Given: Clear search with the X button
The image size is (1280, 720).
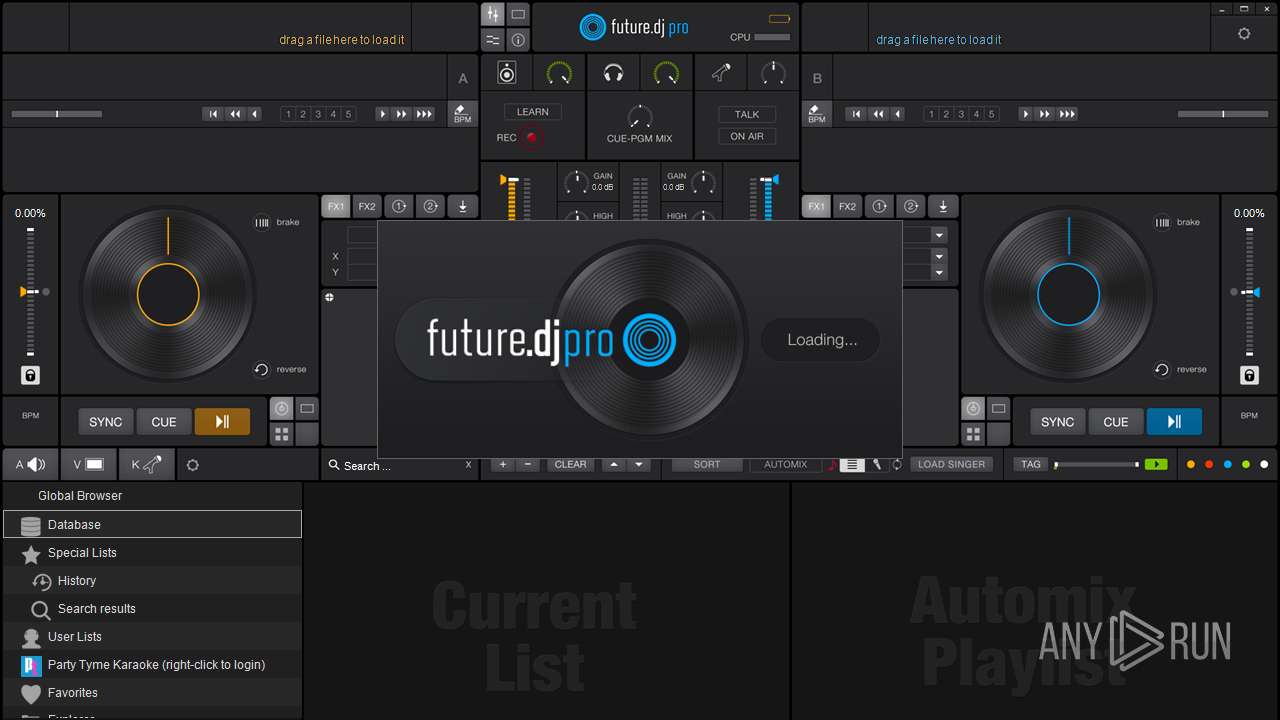Looking at the screenshot, I should pyautogui.click(x=468, y=465).
